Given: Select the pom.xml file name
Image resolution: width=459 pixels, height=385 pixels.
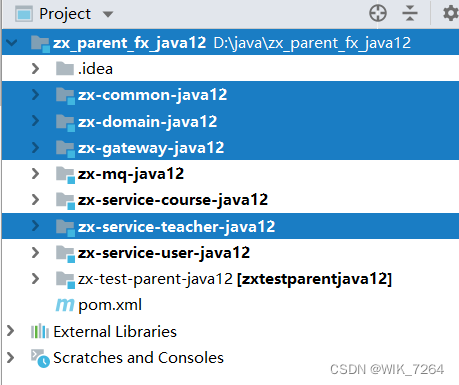Looking at the screenshot, I should [110, 305].
